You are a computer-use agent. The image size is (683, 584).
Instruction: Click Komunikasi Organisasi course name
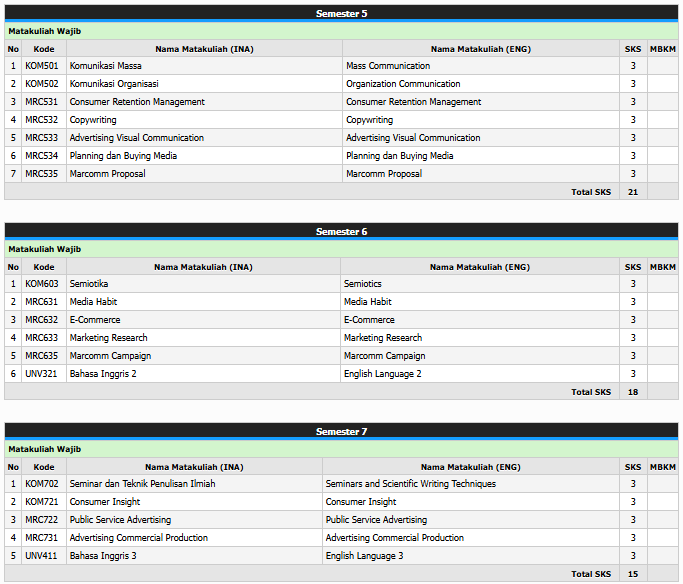[x=114, y=84]
